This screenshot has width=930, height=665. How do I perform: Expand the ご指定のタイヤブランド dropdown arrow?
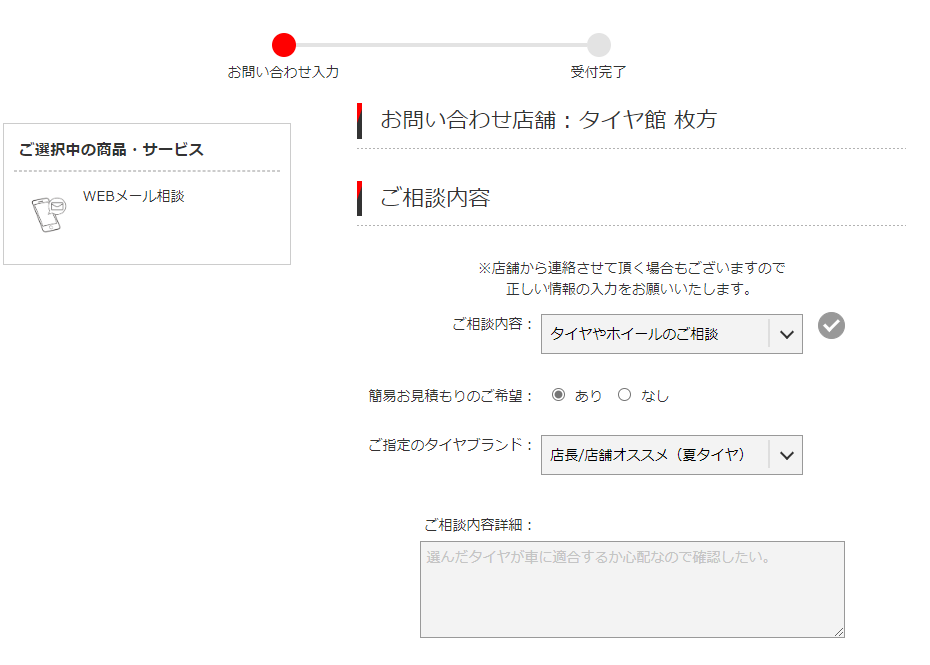(x=786, y=455)
